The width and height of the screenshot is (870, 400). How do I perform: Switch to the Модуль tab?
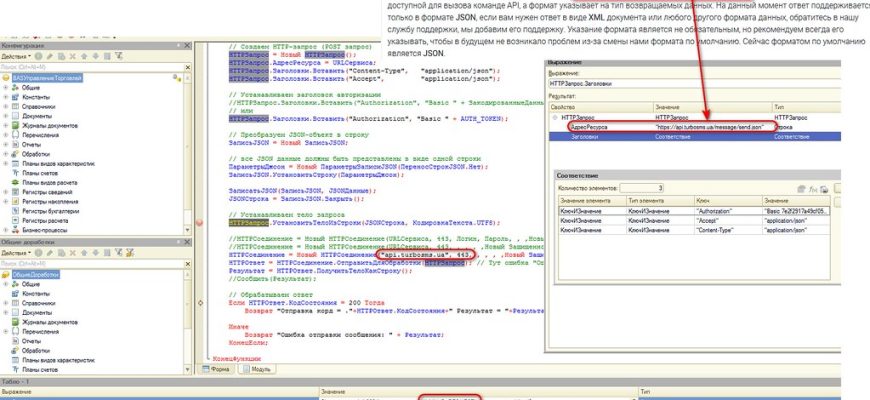[x=258, y=368]
